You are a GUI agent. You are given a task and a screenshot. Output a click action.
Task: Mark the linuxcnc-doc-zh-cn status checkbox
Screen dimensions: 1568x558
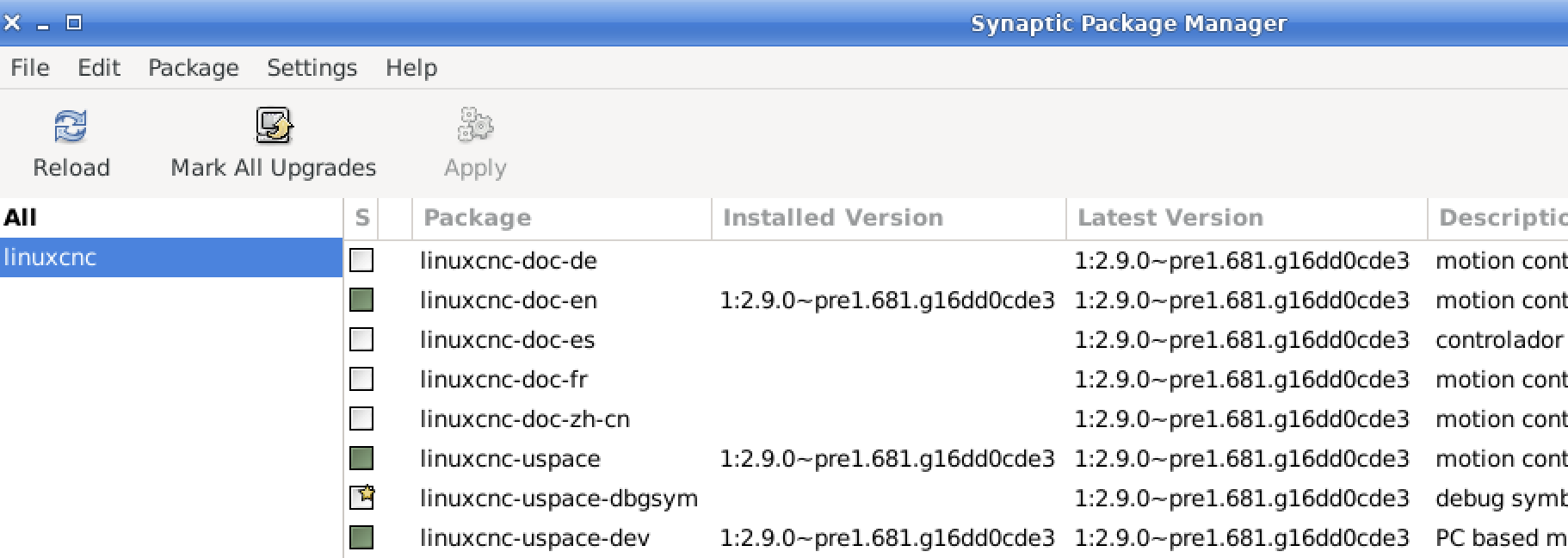point(361,418)
